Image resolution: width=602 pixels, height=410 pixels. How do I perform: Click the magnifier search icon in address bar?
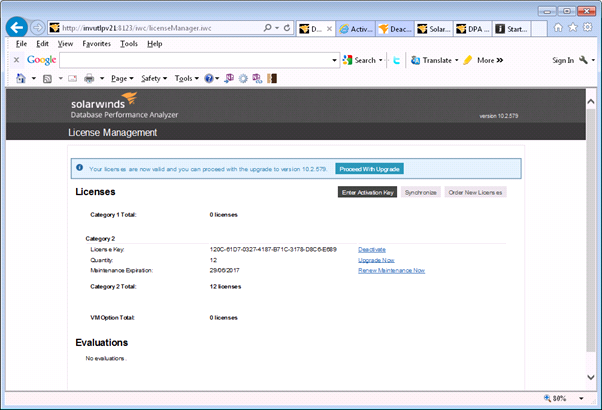(267, 28)
